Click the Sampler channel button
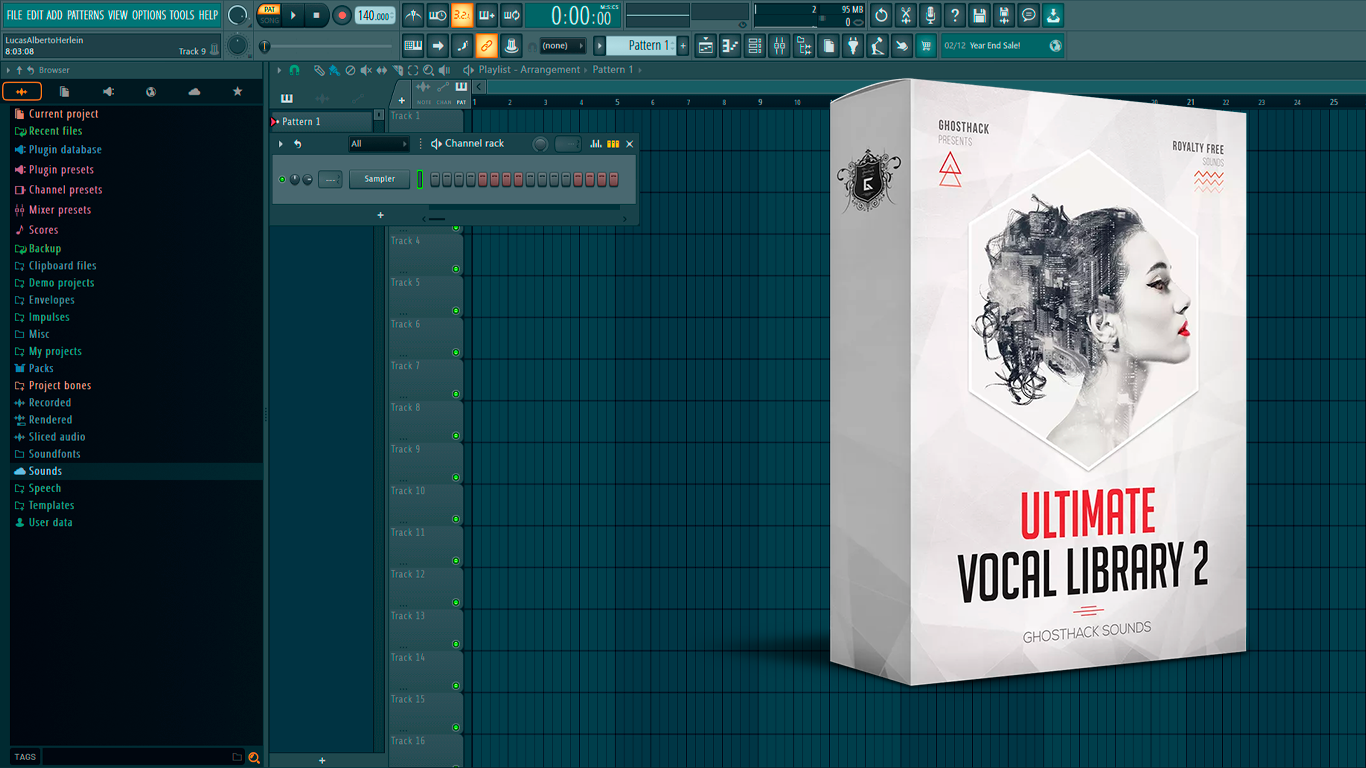The height and width of the screenshot is (768, 1366). [x=379, y=179]
